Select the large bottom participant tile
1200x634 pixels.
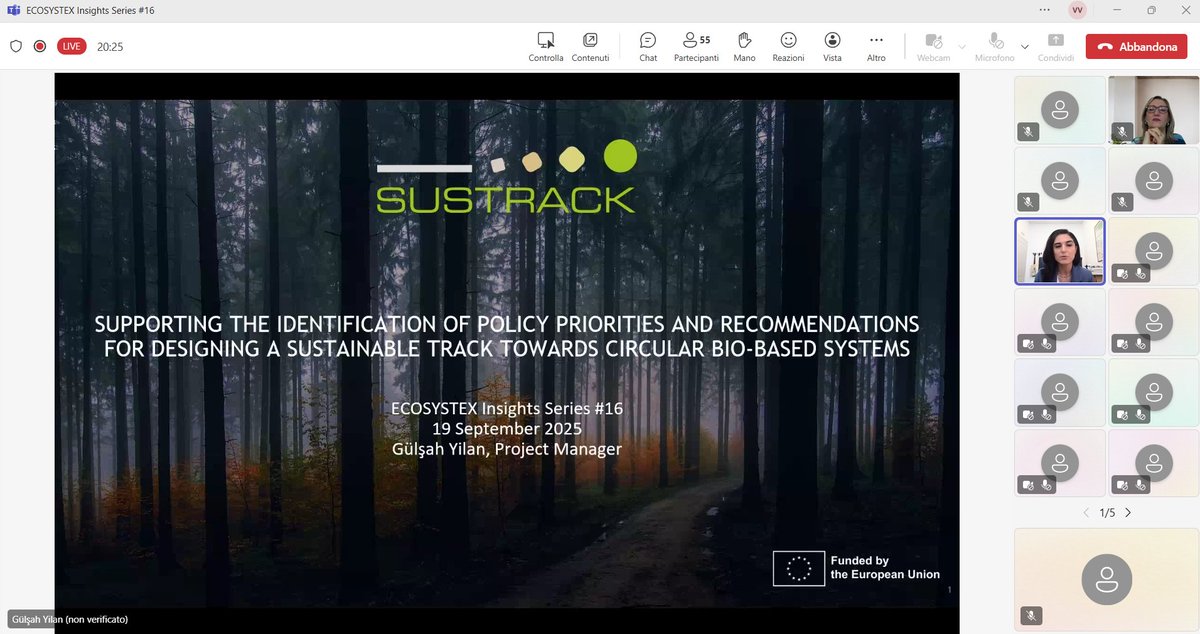1107,579
